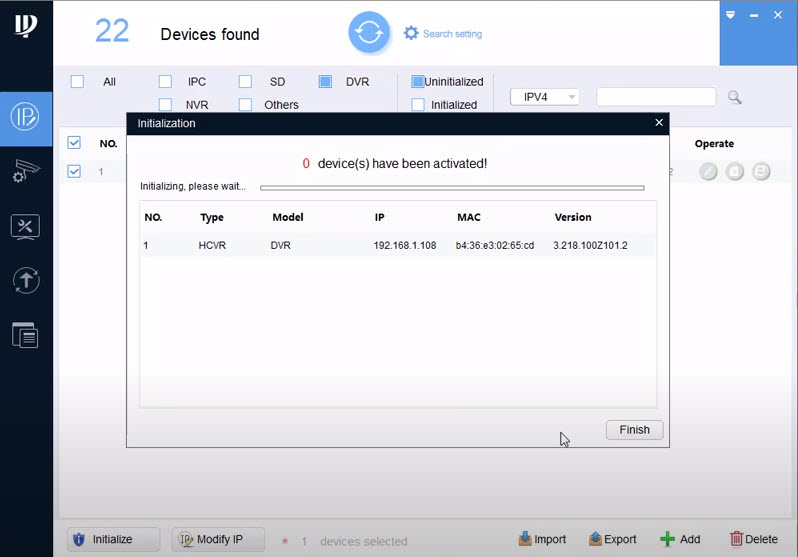Toggle the All device filter checkbox
798x557 pixels.
(x=77, y=82)
